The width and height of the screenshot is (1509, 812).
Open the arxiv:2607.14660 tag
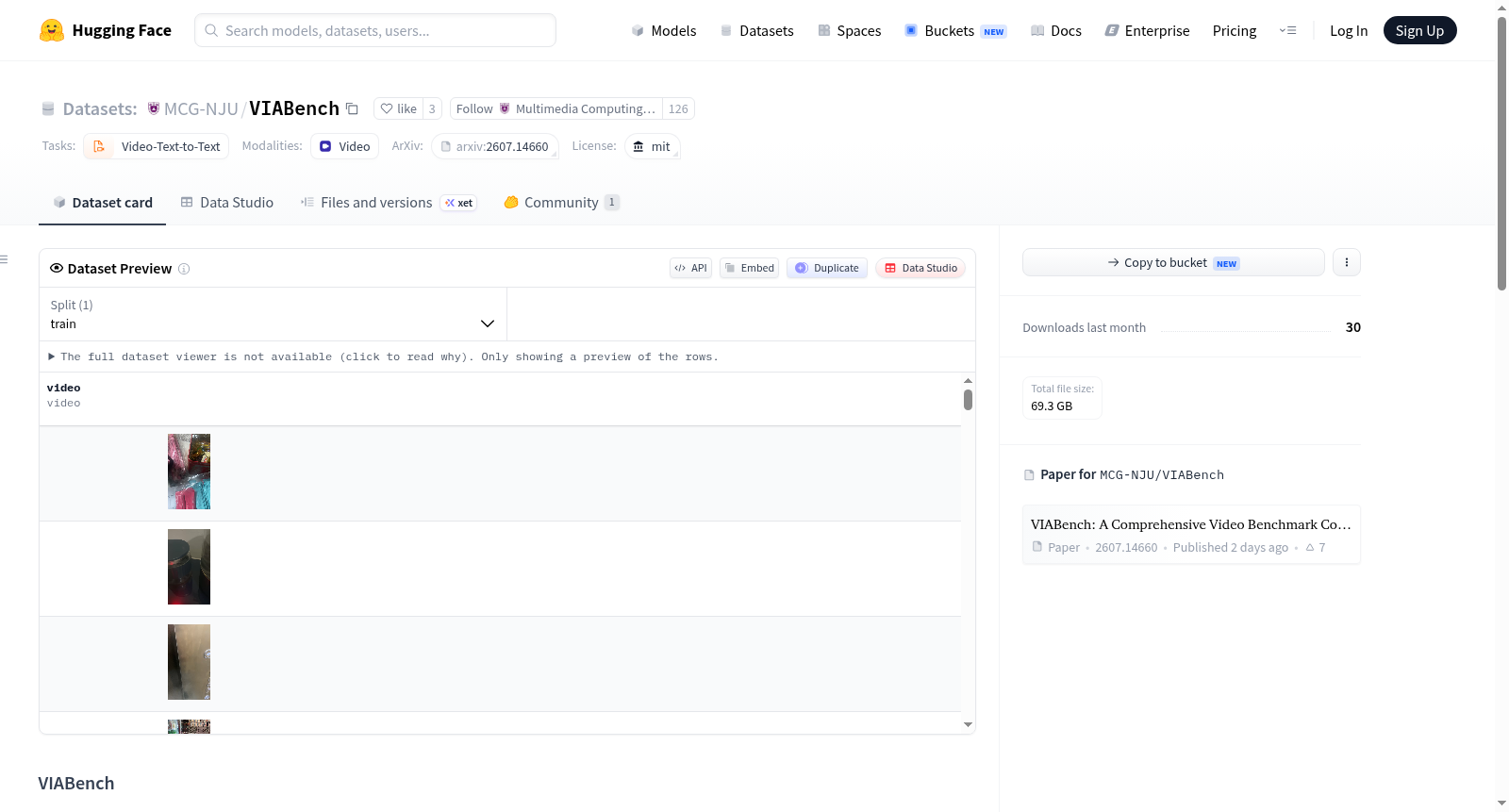click(x=495, y=146)
